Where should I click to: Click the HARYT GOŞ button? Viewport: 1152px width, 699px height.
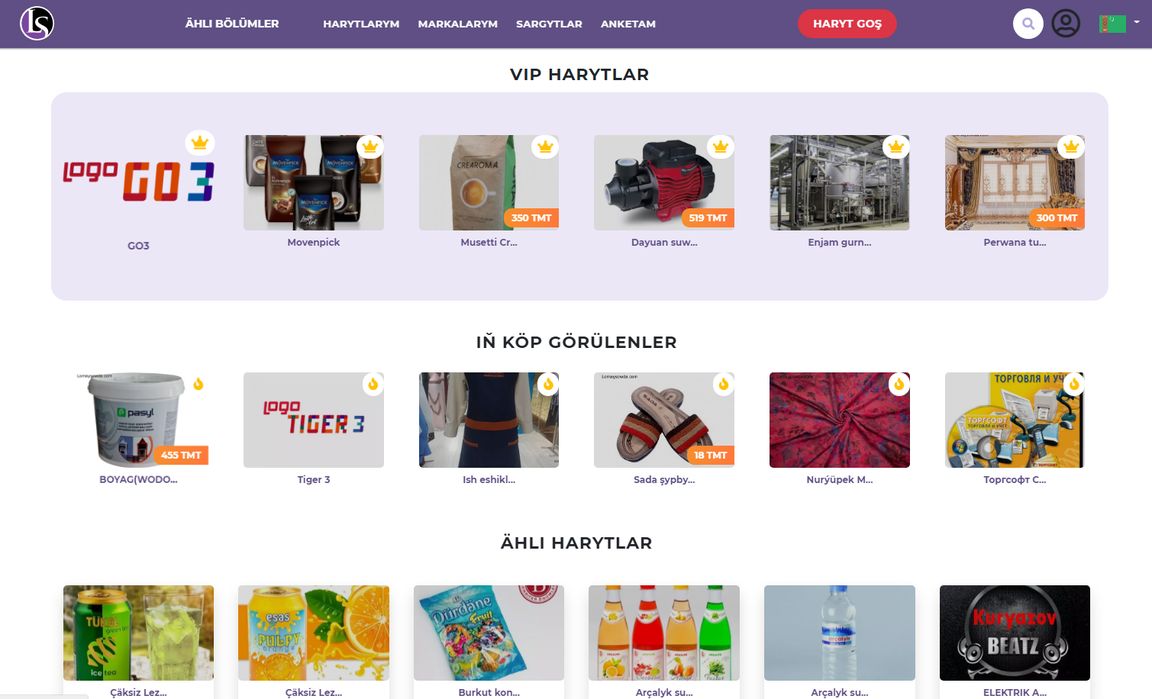point(847,24)
